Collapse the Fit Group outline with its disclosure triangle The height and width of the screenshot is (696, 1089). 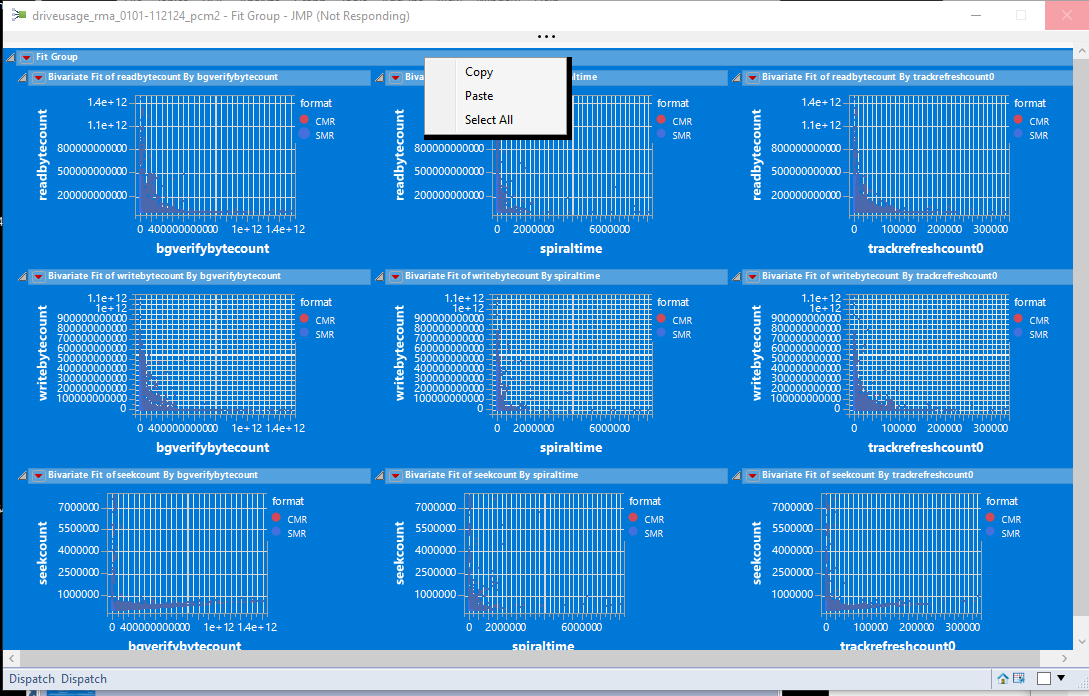click(x=10, y=57)
